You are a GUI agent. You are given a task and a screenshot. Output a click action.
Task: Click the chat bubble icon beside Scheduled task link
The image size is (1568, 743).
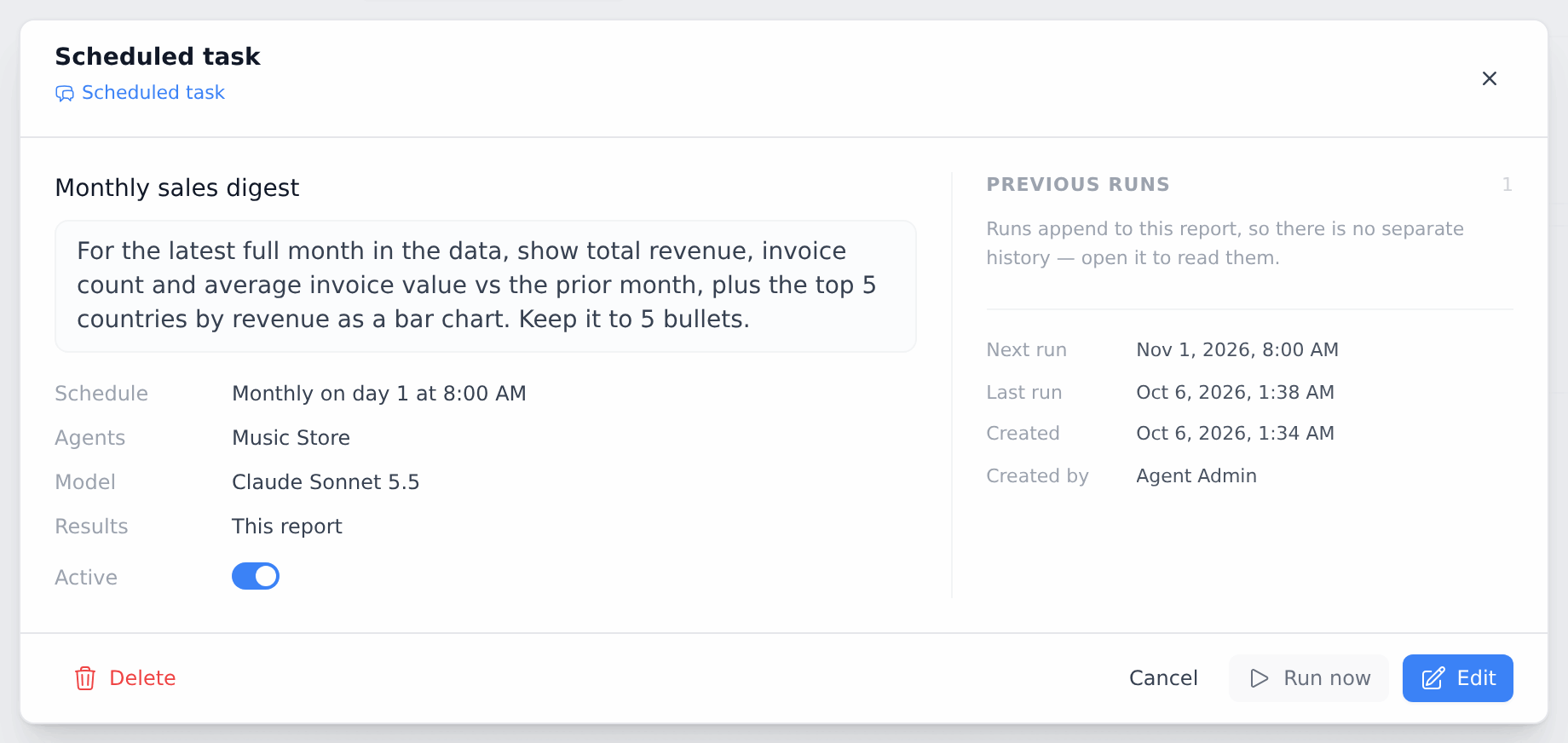[x=65, y=93]
